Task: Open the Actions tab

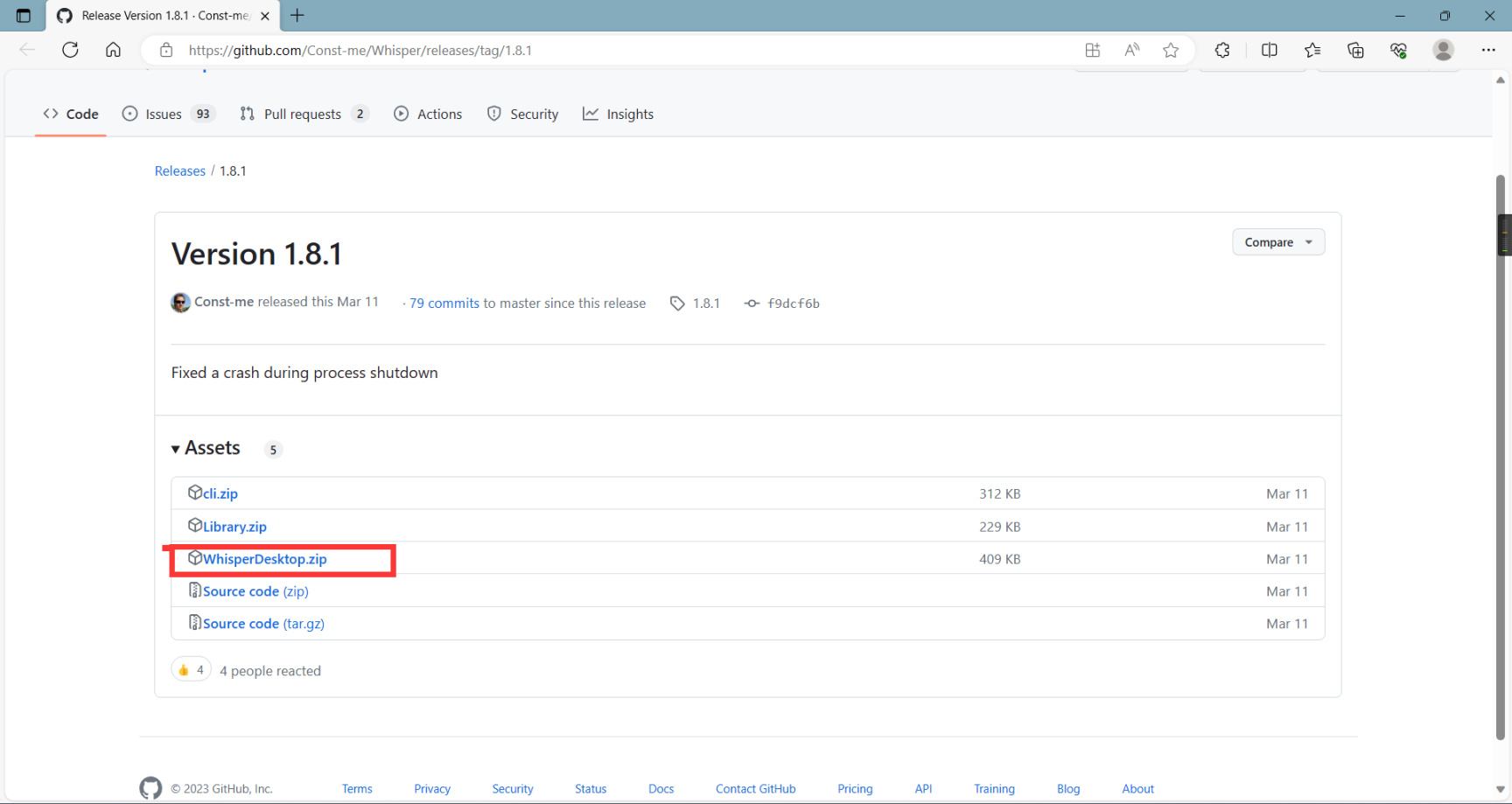Action: click(428, 114)
